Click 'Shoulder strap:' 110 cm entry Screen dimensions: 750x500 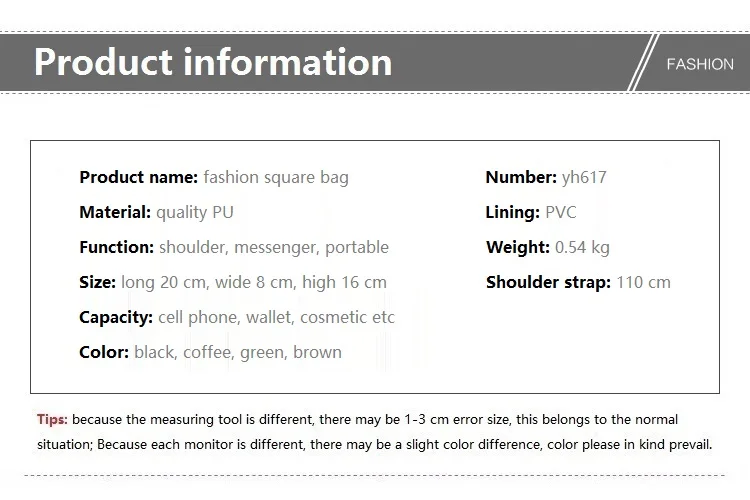[x=578, y=282]
